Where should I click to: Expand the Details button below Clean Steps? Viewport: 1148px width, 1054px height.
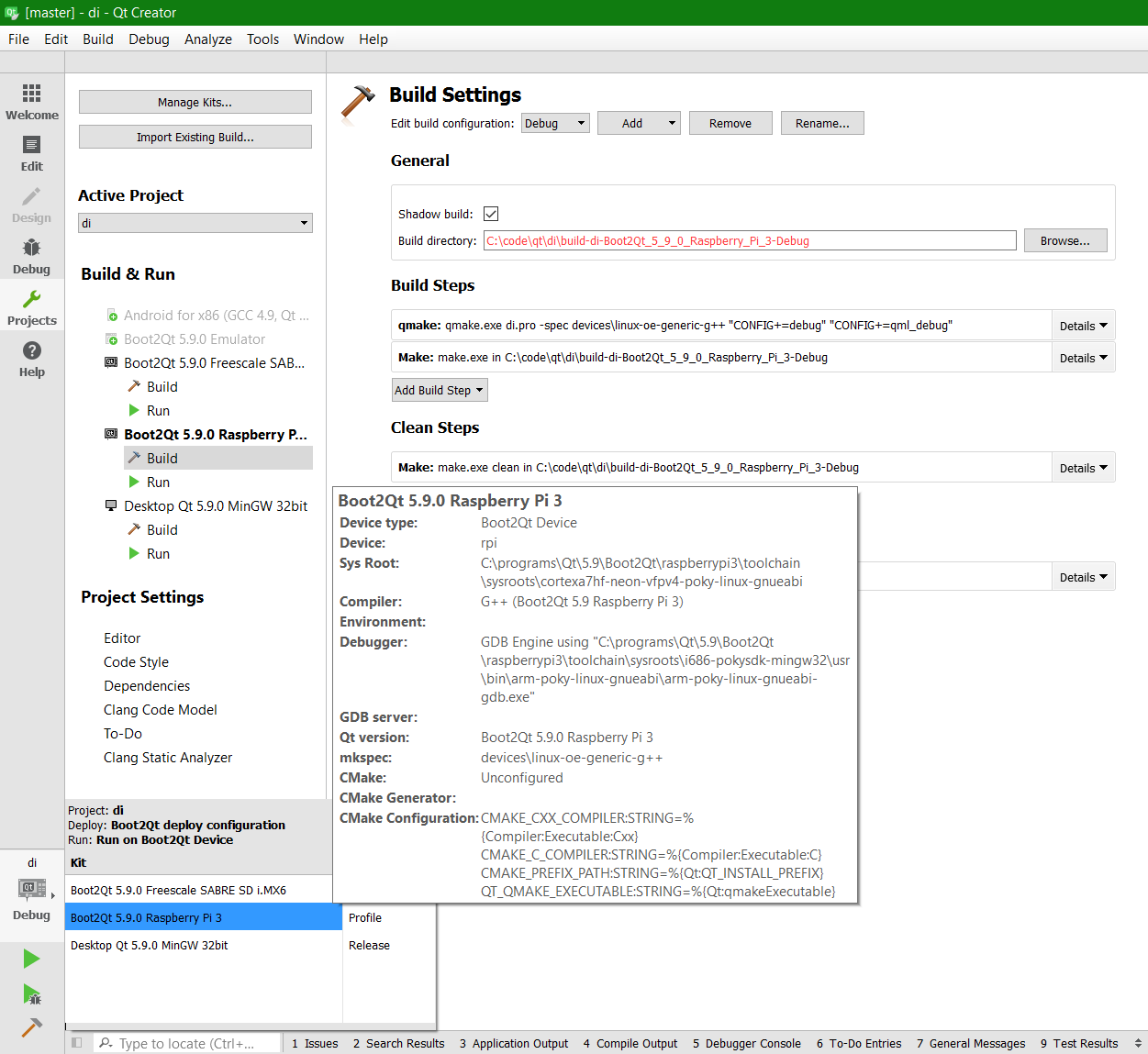click(1083, 577)
